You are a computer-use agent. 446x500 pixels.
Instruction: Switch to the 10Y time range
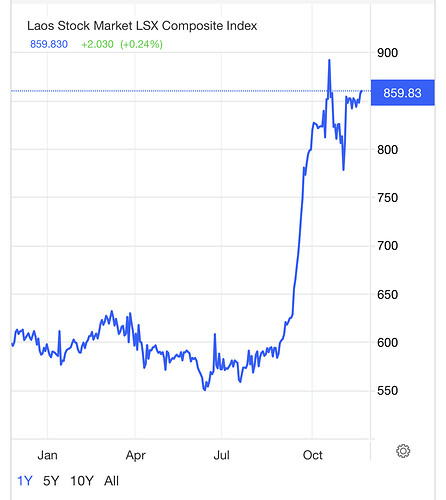[x=82, y=481]
